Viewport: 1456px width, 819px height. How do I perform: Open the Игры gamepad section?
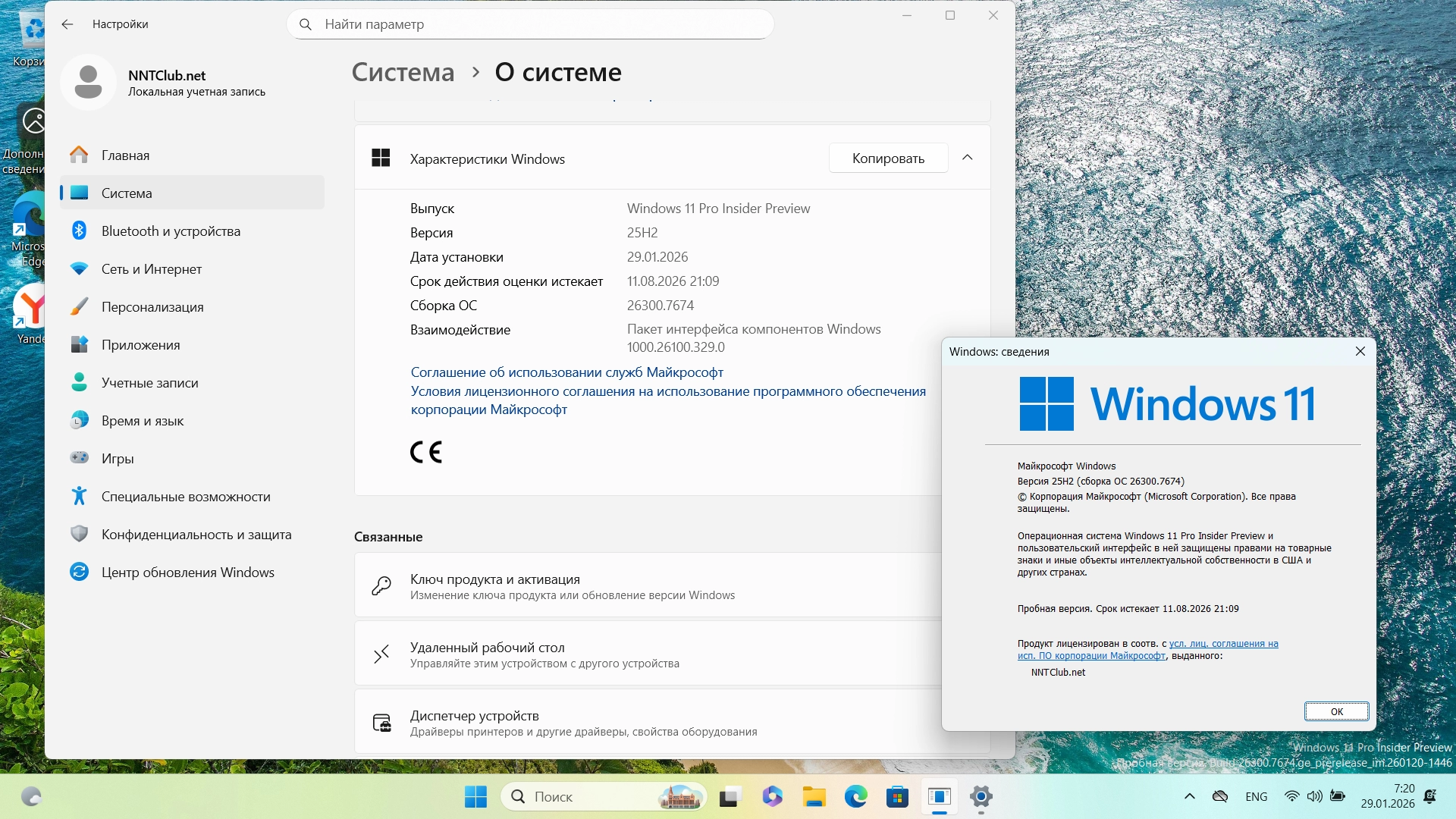coord(79,458)
